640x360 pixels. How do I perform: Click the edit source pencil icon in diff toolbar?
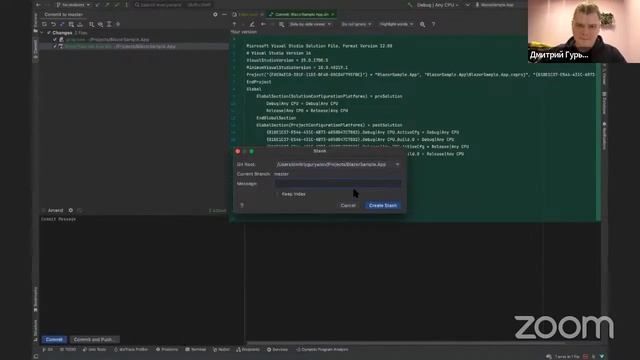coord(252,24)
